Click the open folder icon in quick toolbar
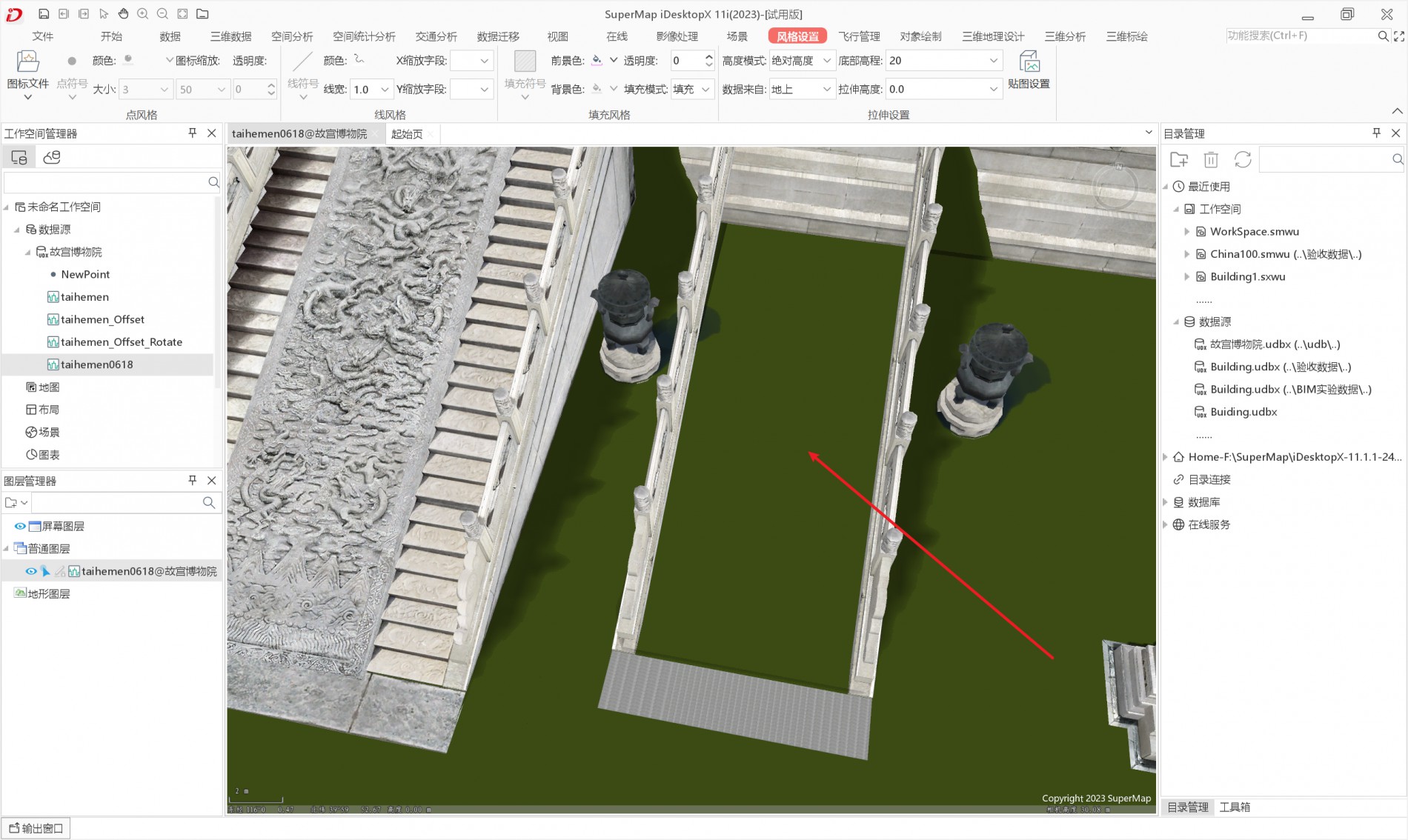1408x840 pixels. coord(202,14)
